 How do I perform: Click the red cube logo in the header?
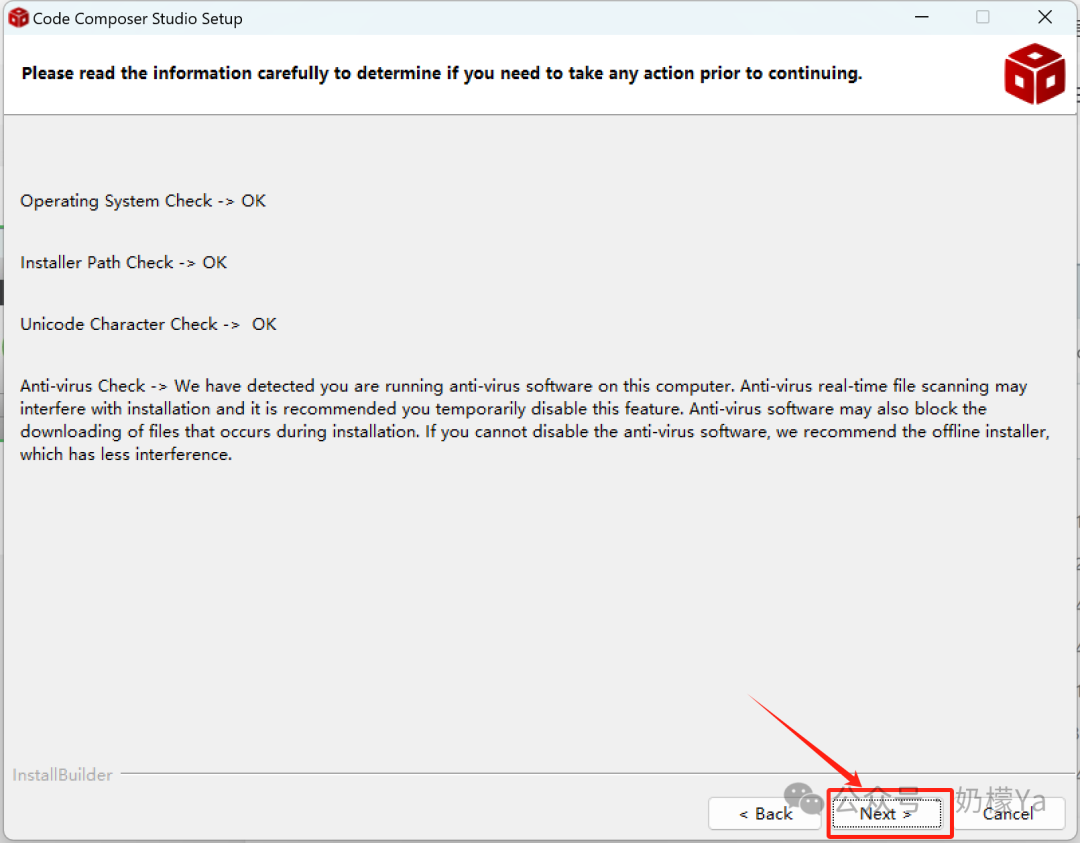pos(1034,74)
